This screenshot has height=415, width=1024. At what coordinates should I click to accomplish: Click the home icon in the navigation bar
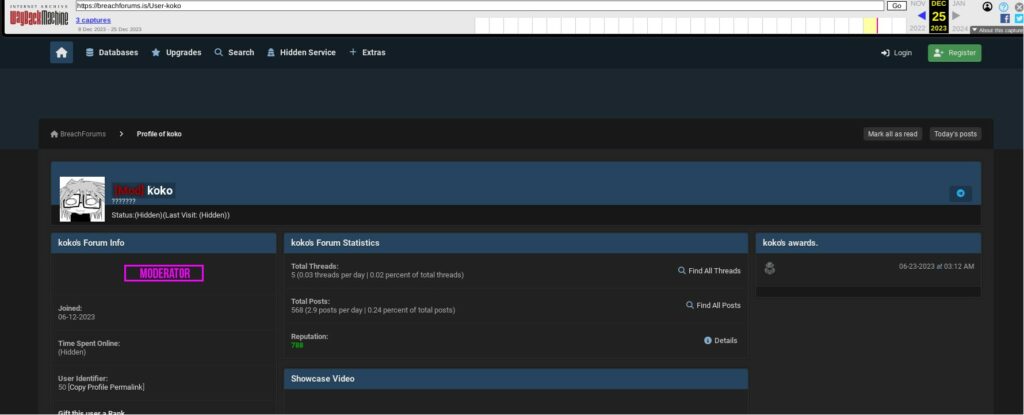(62, 53)
